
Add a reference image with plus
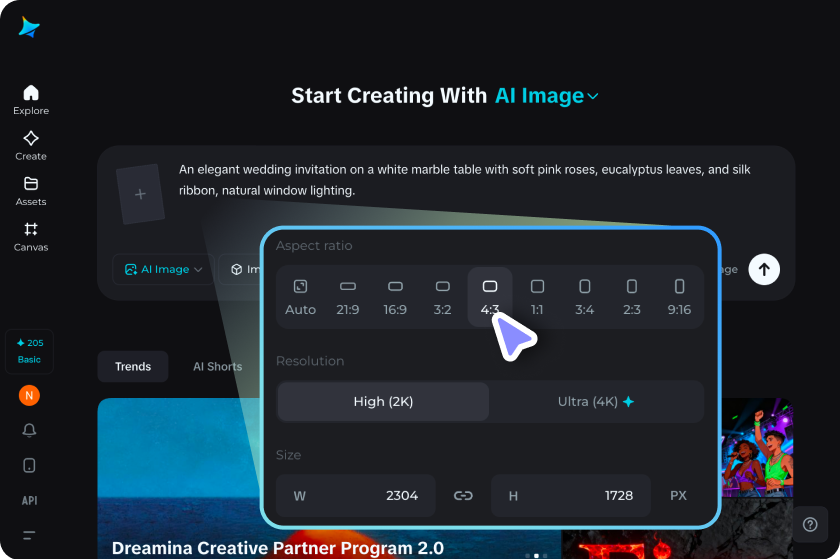pos(140,194)
